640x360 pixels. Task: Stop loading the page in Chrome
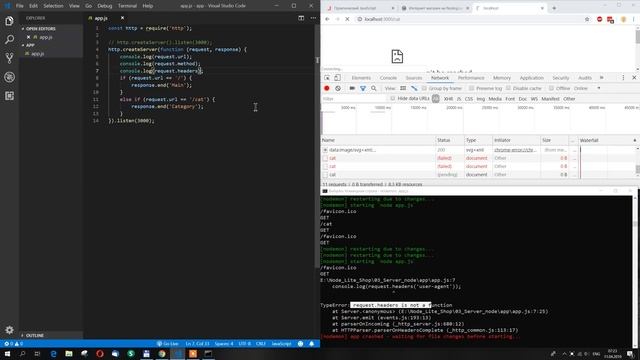[x=347, y=19]
